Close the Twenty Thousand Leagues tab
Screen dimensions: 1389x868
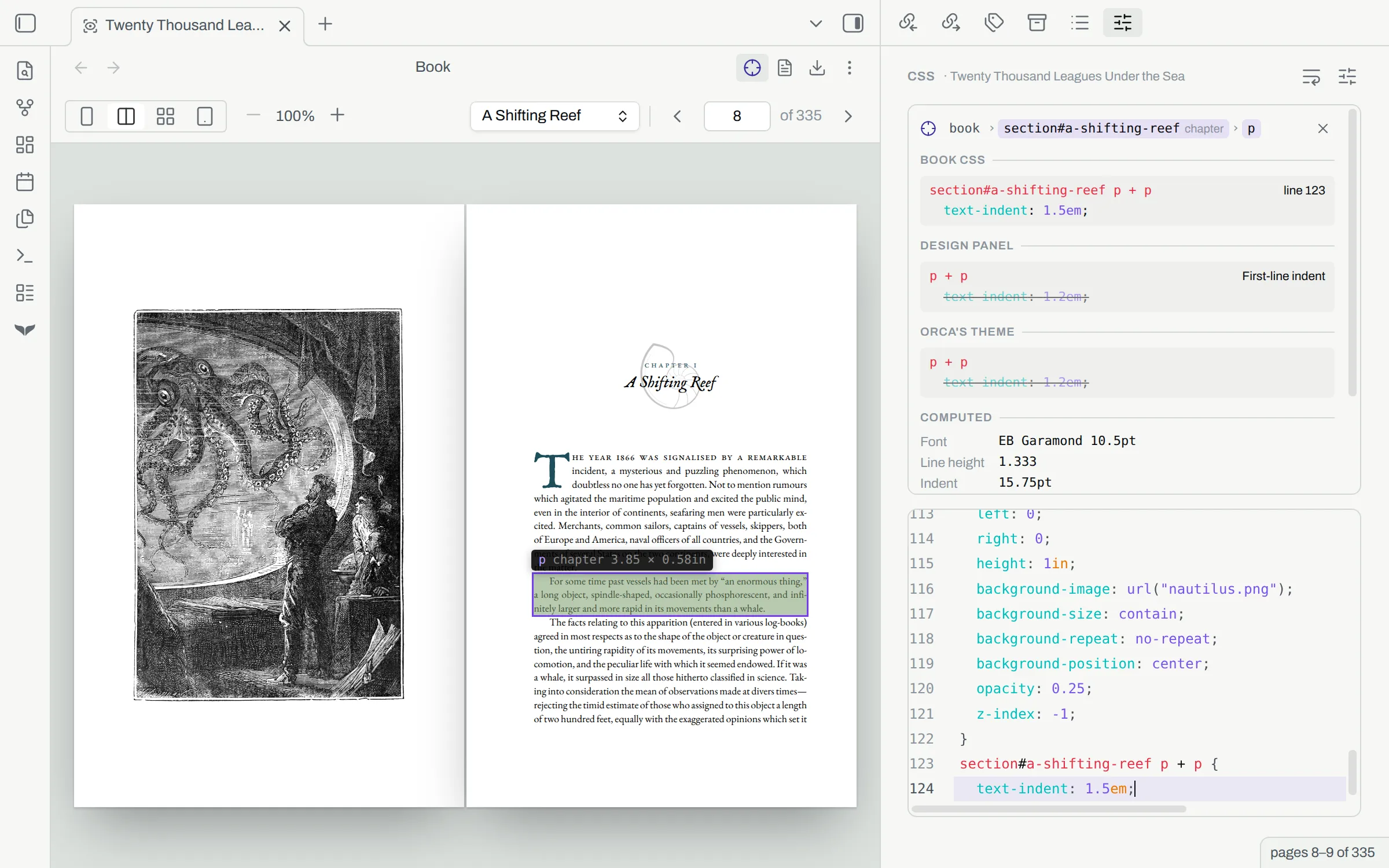(x=284, y=25)
